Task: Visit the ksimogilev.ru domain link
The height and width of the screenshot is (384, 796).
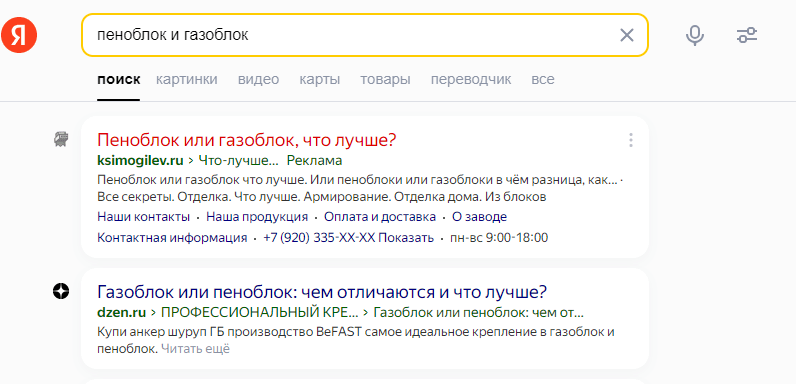Action: (x=140, y=161)
